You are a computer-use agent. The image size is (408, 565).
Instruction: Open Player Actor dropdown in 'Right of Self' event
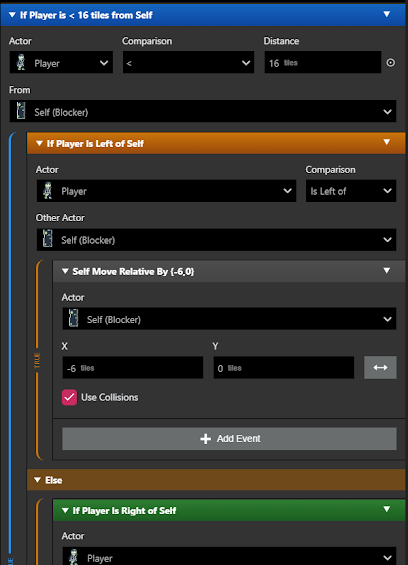click(x=229, y=556)
